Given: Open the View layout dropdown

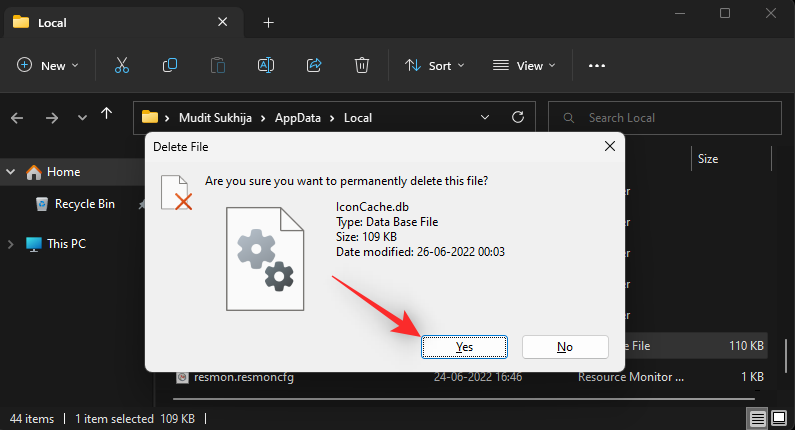Looking at the screenshot, I should point(524,65).
